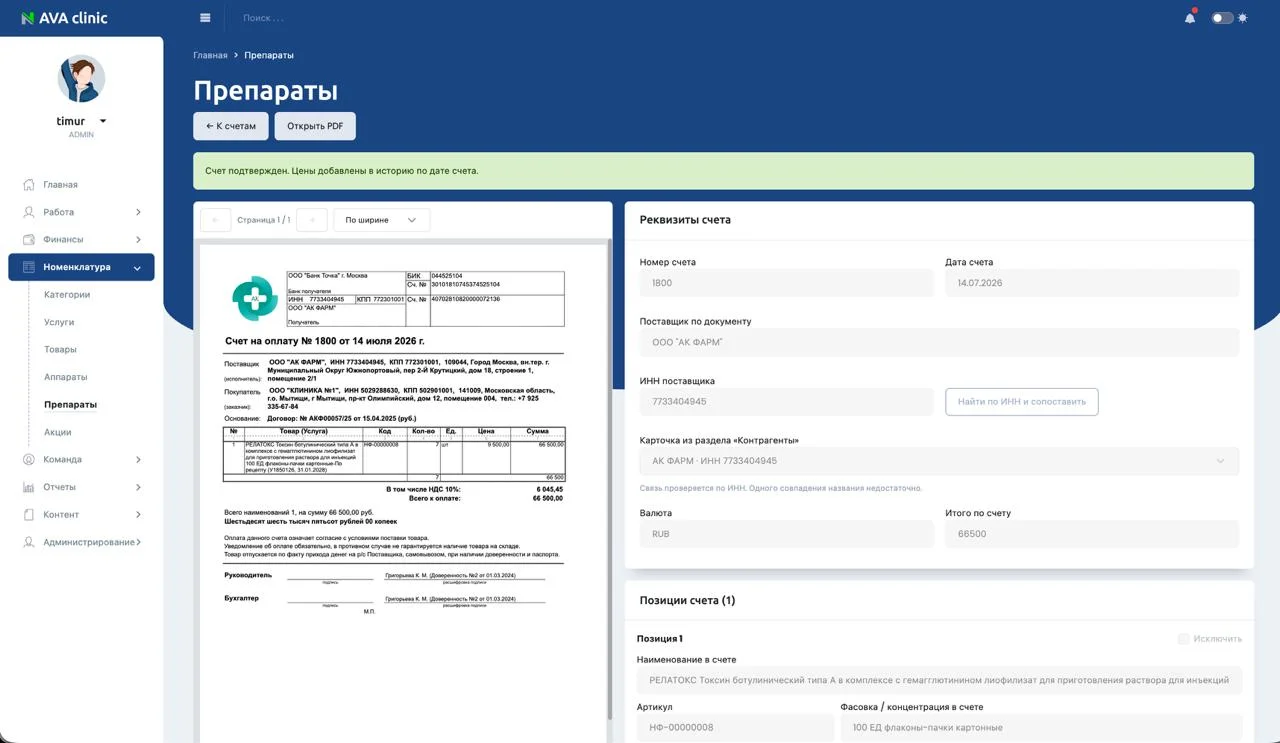Click the Команда sidebar icon
The height and width of the screenshot is (743, 1280).
(x=28, y=460)
